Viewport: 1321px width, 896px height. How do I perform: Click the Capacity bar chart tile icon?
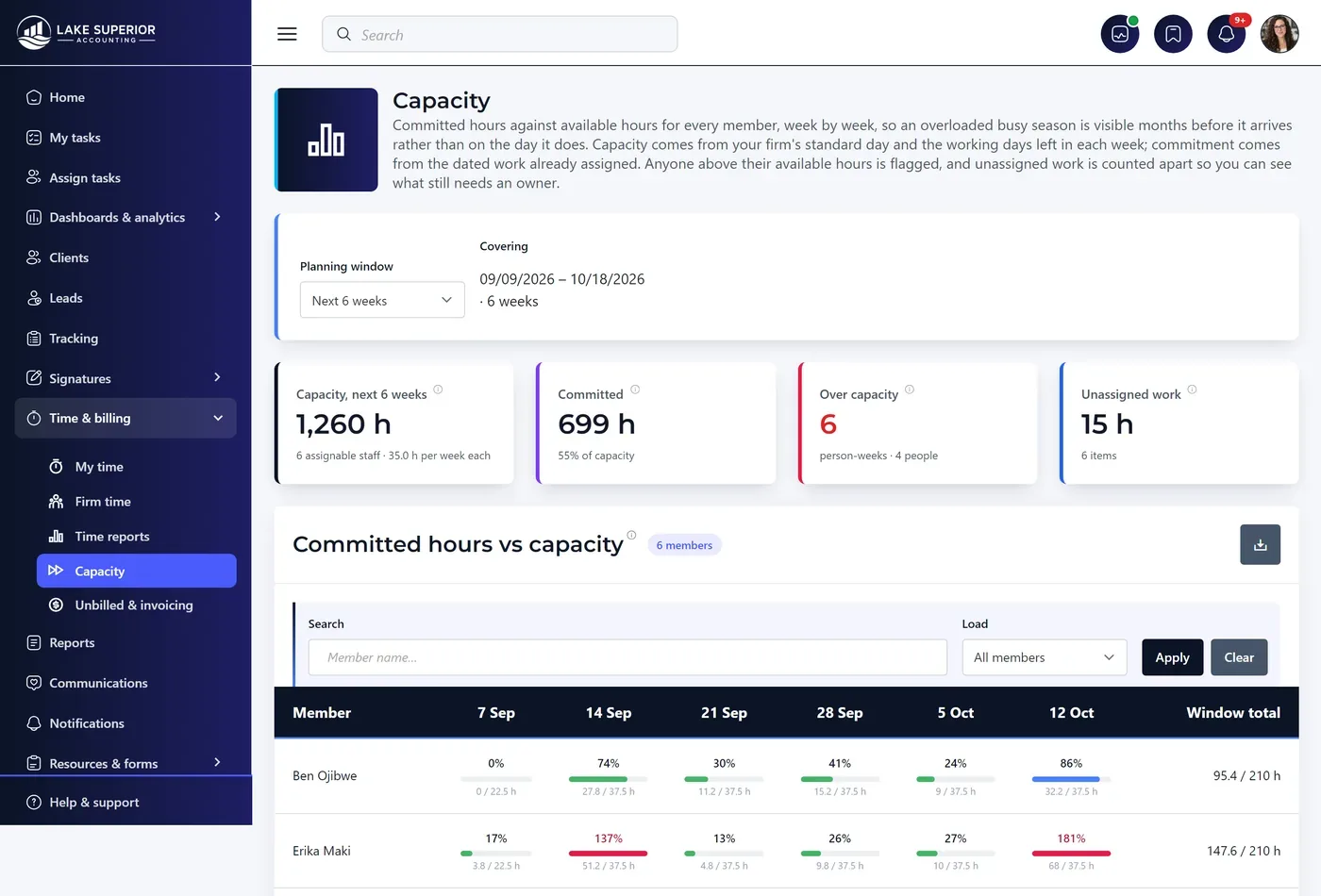326,140
